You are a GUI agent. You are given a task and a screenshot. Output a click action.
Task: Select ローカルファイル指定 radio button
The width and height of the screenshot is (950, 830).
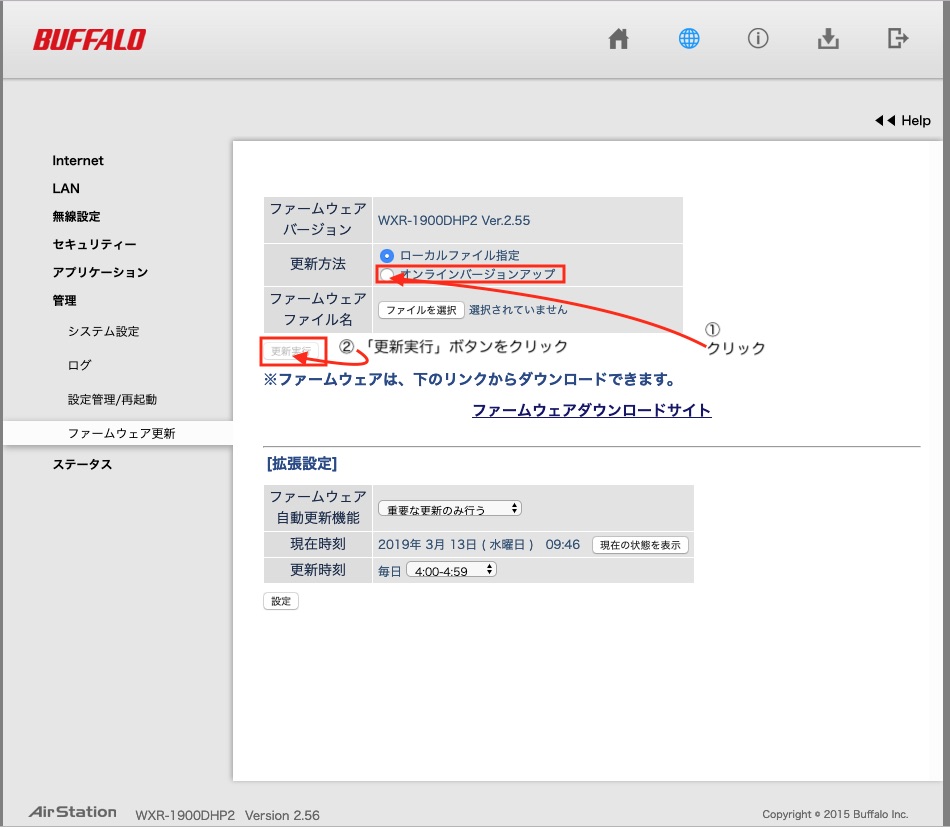(387, 256)
